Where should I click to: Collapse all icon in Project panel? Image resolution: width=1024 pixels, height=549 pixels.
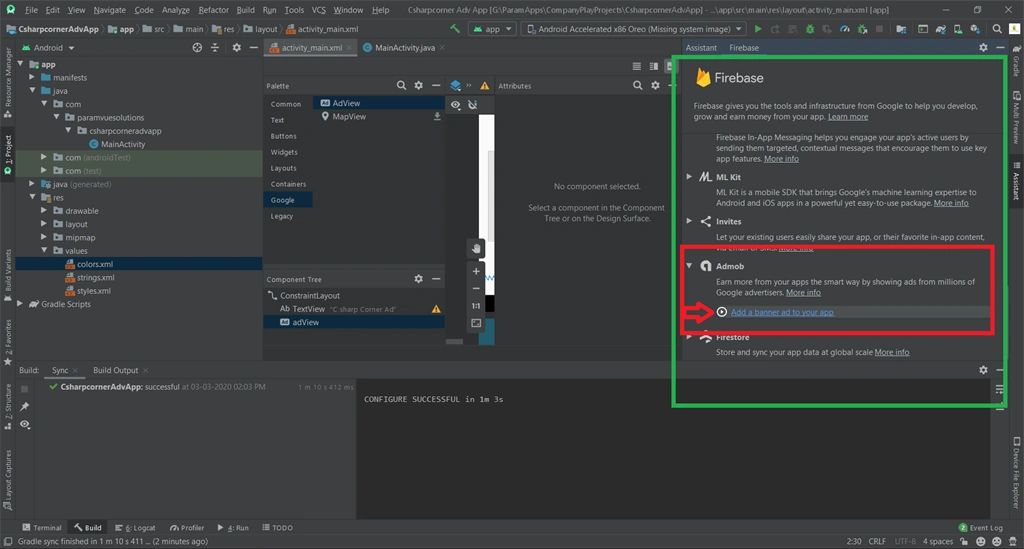(215, 48)
